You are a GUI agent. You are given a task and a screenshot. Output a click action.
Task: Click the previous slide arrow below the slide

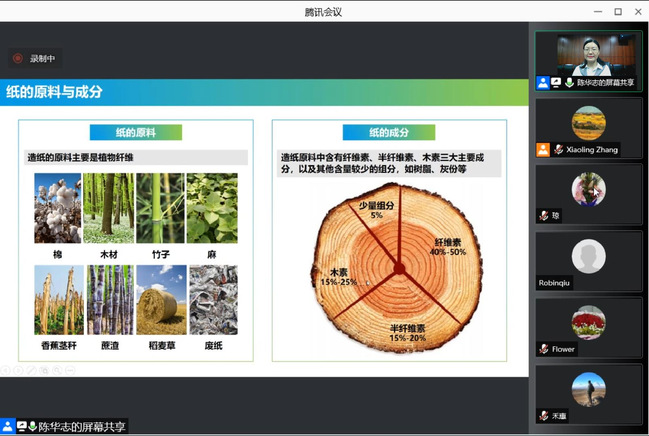(7, 371)
